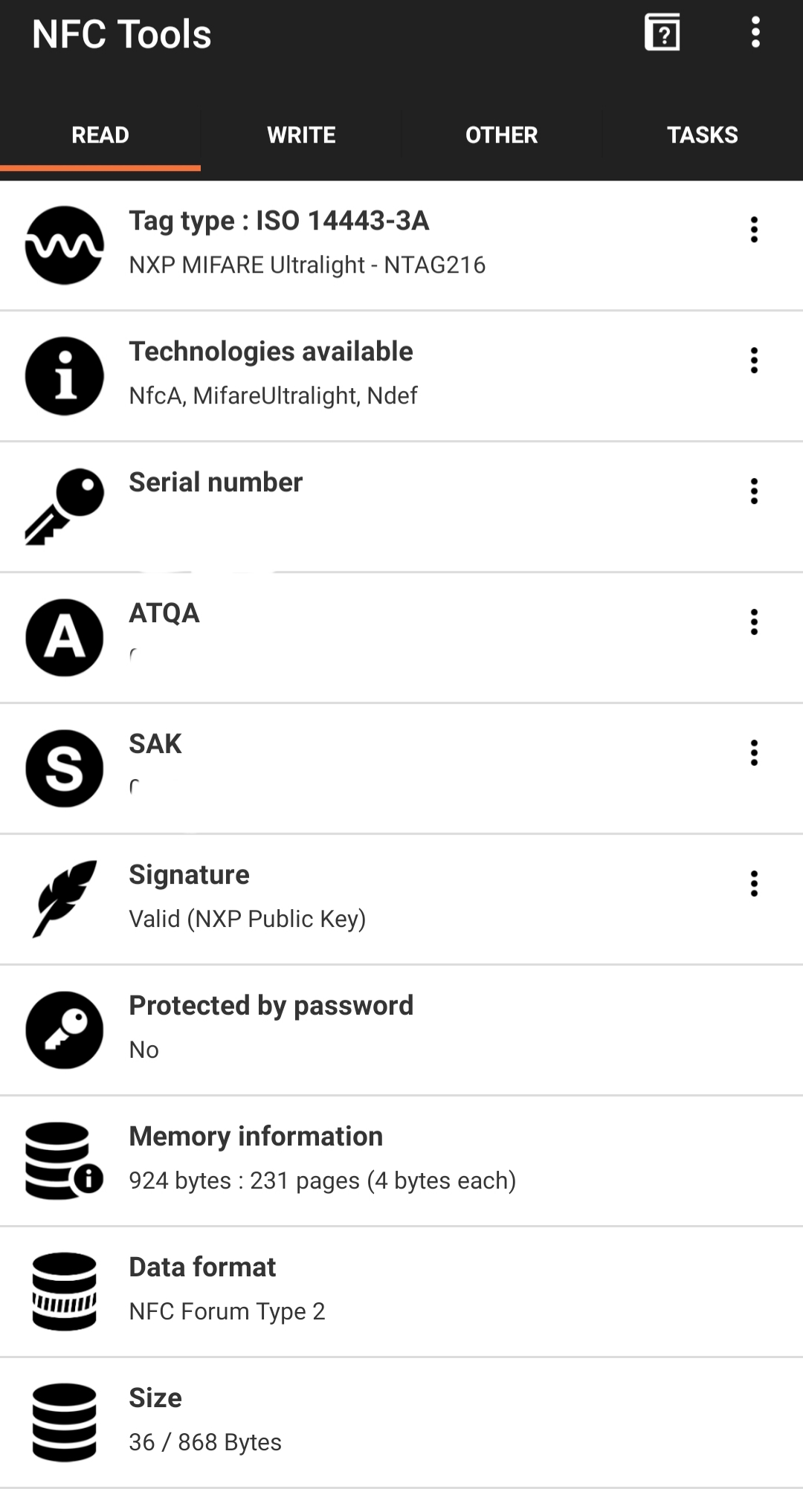
Task: Open more options for Serial number
Action: point(754,491)
